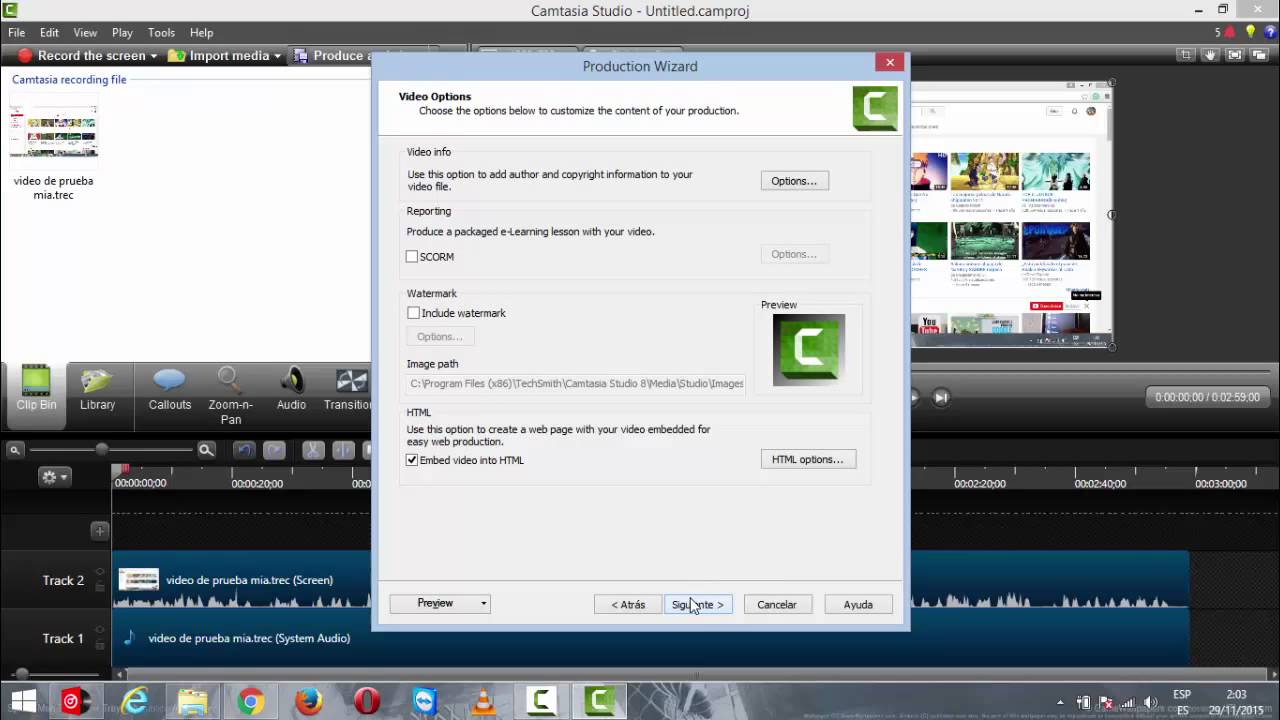
Task: Click the Ayuda help button
Action: [x=858, y=605]
